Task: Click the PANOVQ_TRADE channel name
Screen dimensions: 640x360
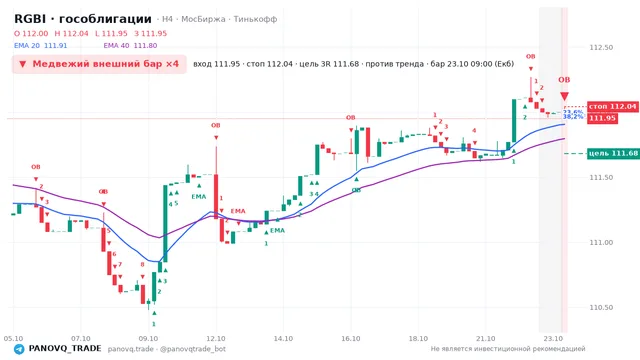Action: [x=65, y=349]
